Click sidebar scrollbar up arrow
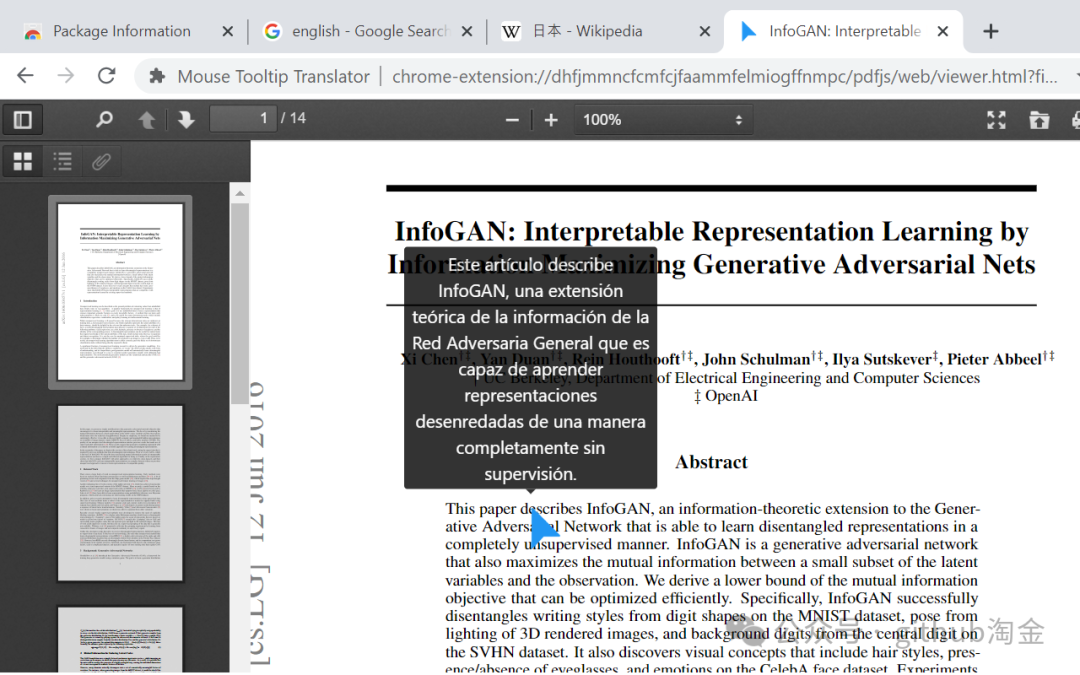1080x675 pixels. (240, 194)
